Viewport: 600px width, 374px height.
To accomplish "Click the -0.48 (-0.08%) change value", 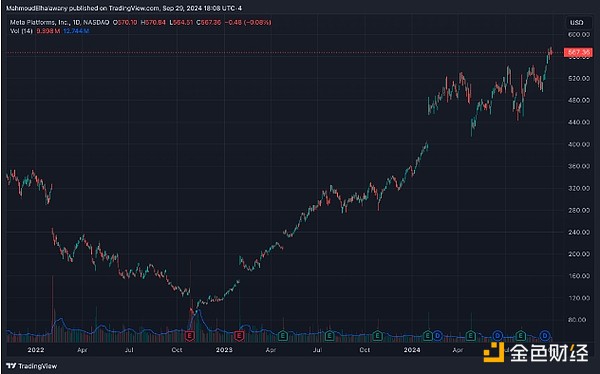I will coord(248,23).
